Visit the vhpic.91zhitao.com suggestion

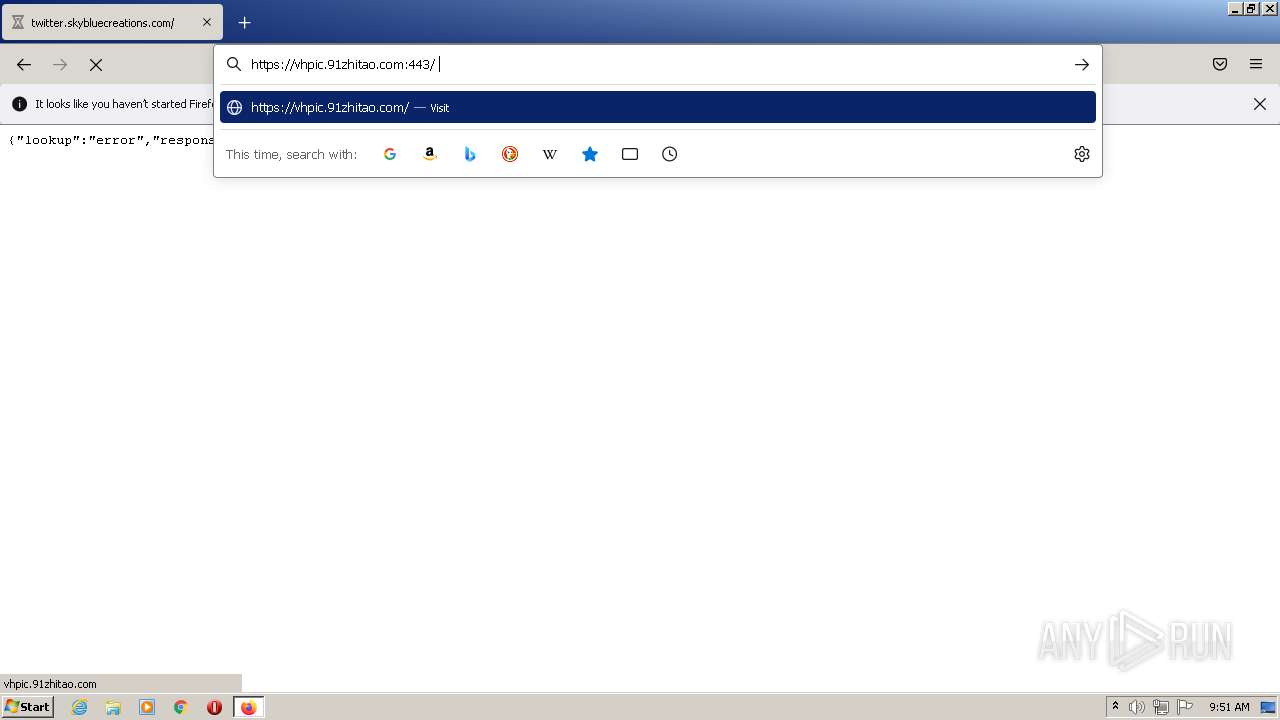(658, 107)
